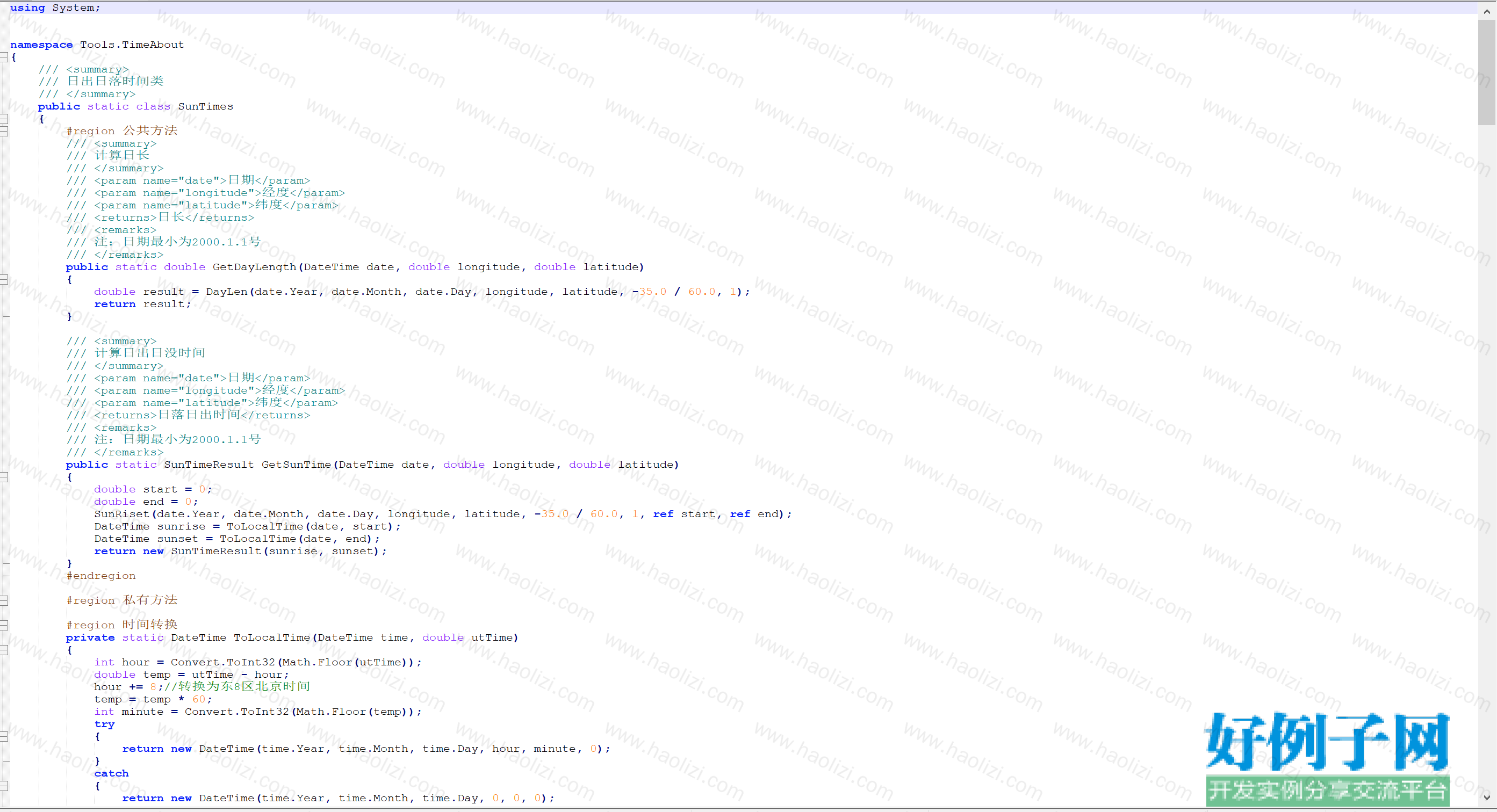
Task: Click the 'DayLen' function call
Action: (227, 292)
